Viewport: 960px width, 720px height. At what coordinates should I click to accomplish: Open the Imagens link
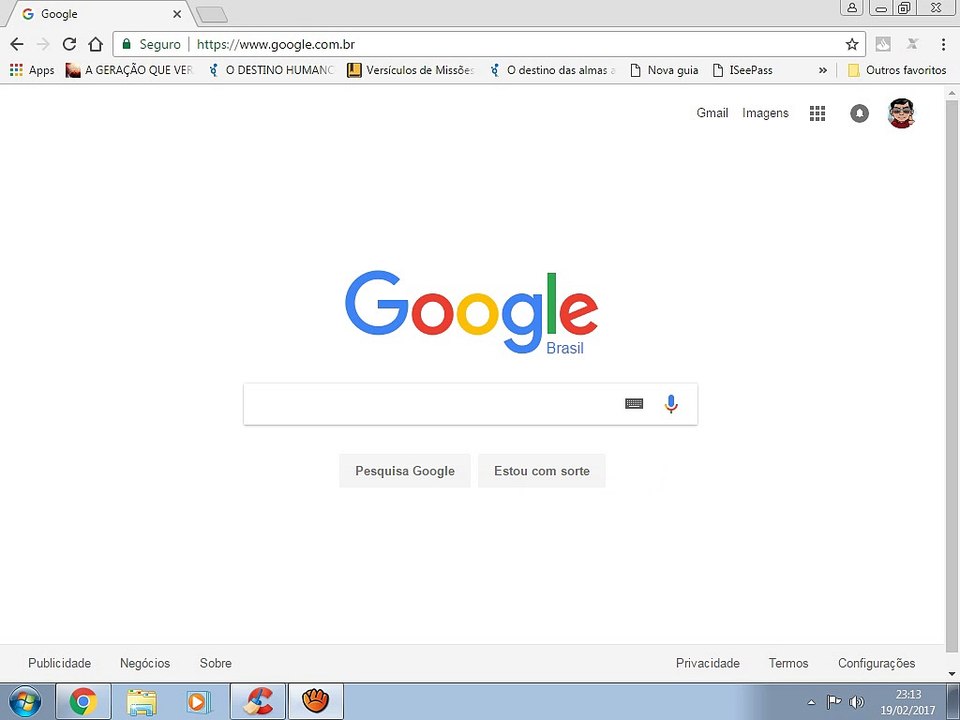click(x=765, y=113)
